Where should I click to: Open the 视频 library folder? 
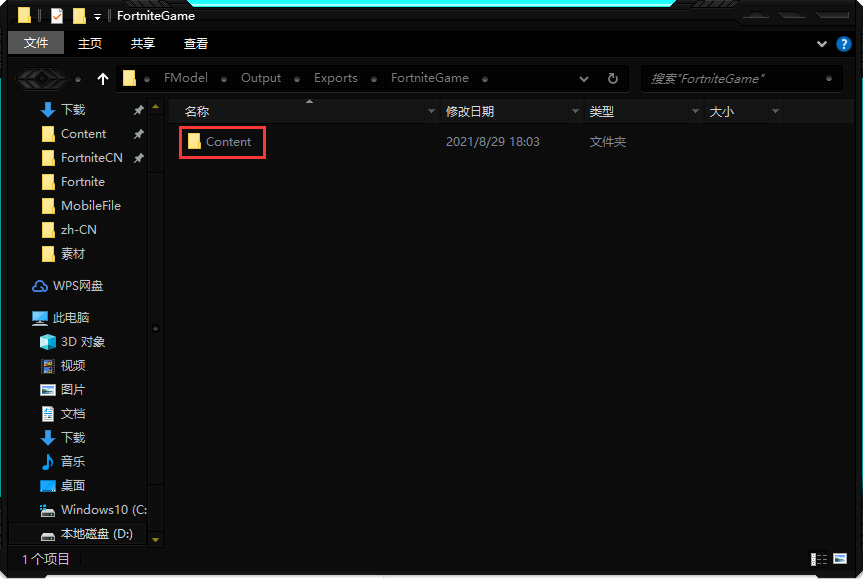pos(73,366)
